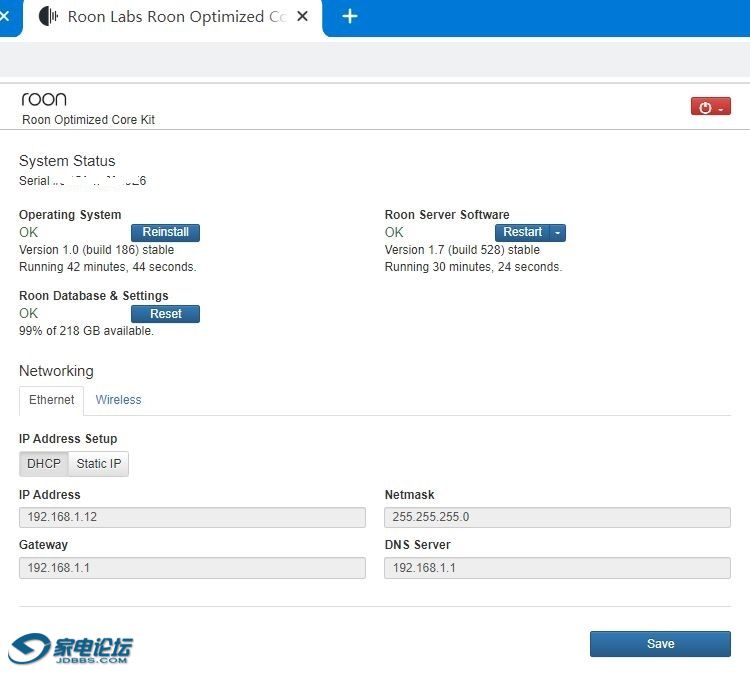The height and width of the screenshot is (673, 750).
Task: Open the red power menu
Action: point(710,107)
